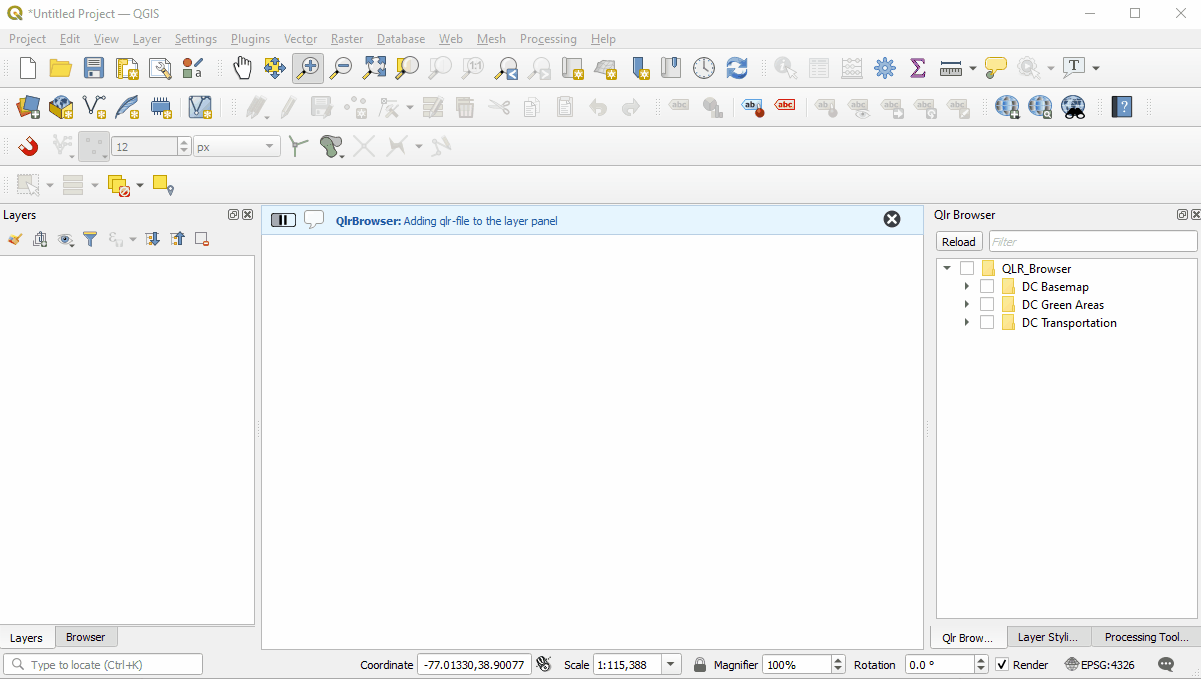
Task: Enable the Render checkbox
Action: click(x=1001, y=664)
